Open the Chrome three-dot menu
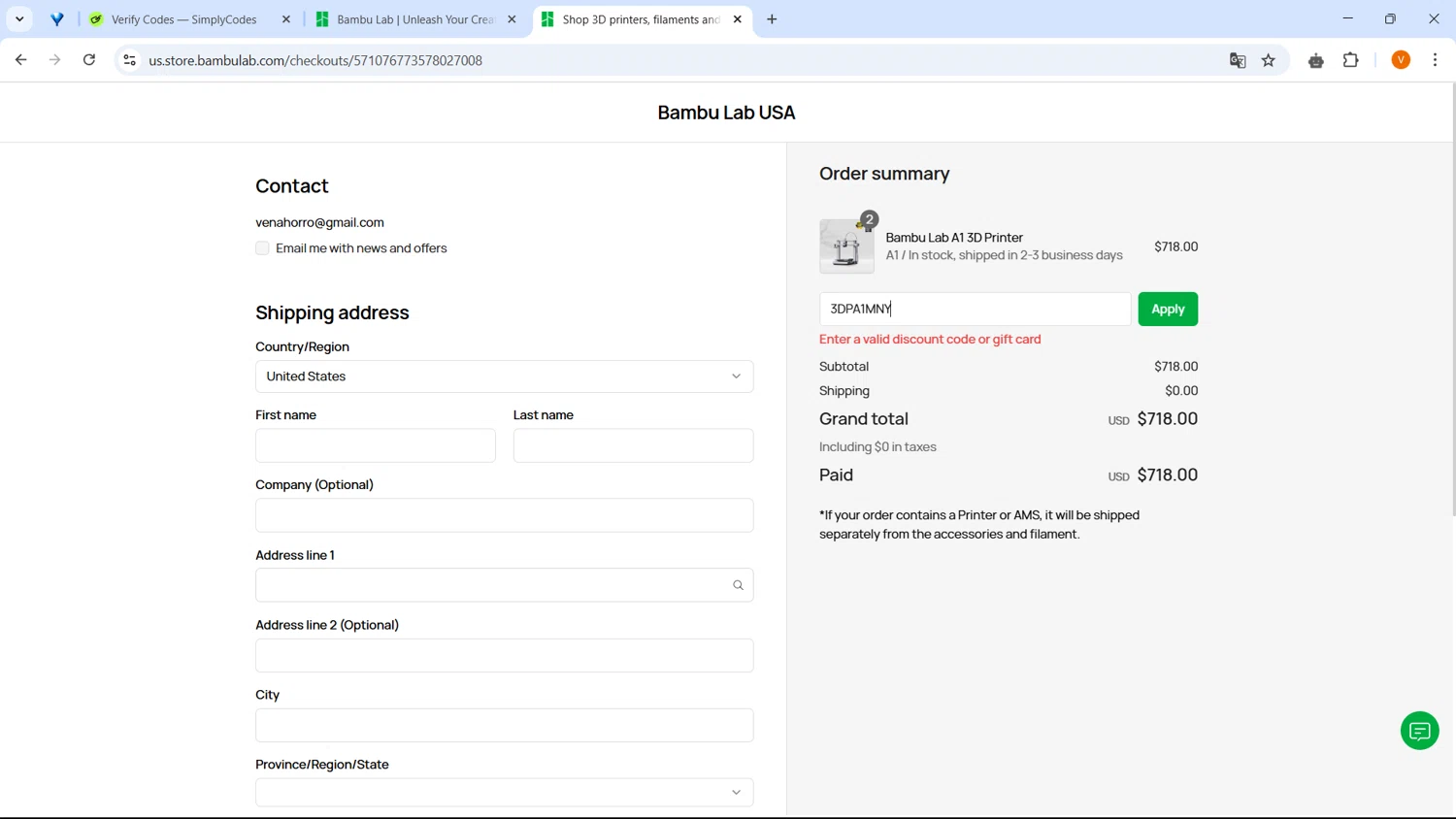This screenshot has height=819, width=1456. (x=1435, y=60)
